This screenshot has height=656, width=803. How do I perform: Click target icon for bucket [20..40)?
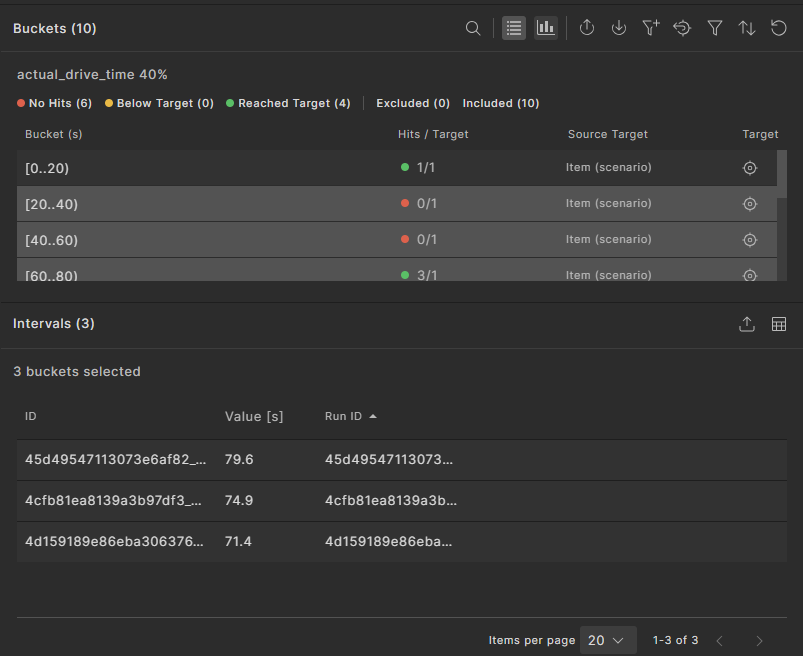[750, 204]
